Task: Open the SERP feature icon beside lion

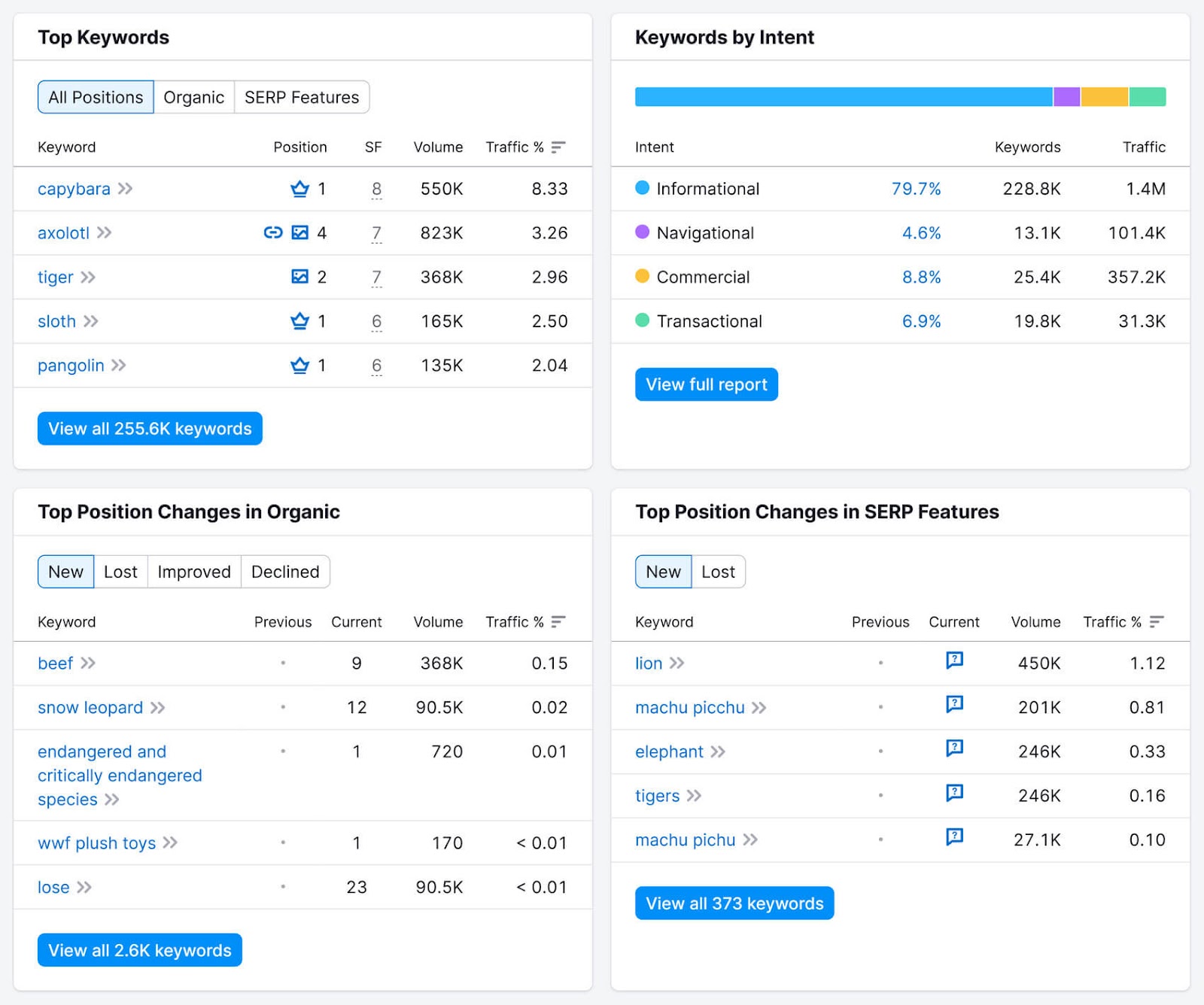Action: point(954,660)
